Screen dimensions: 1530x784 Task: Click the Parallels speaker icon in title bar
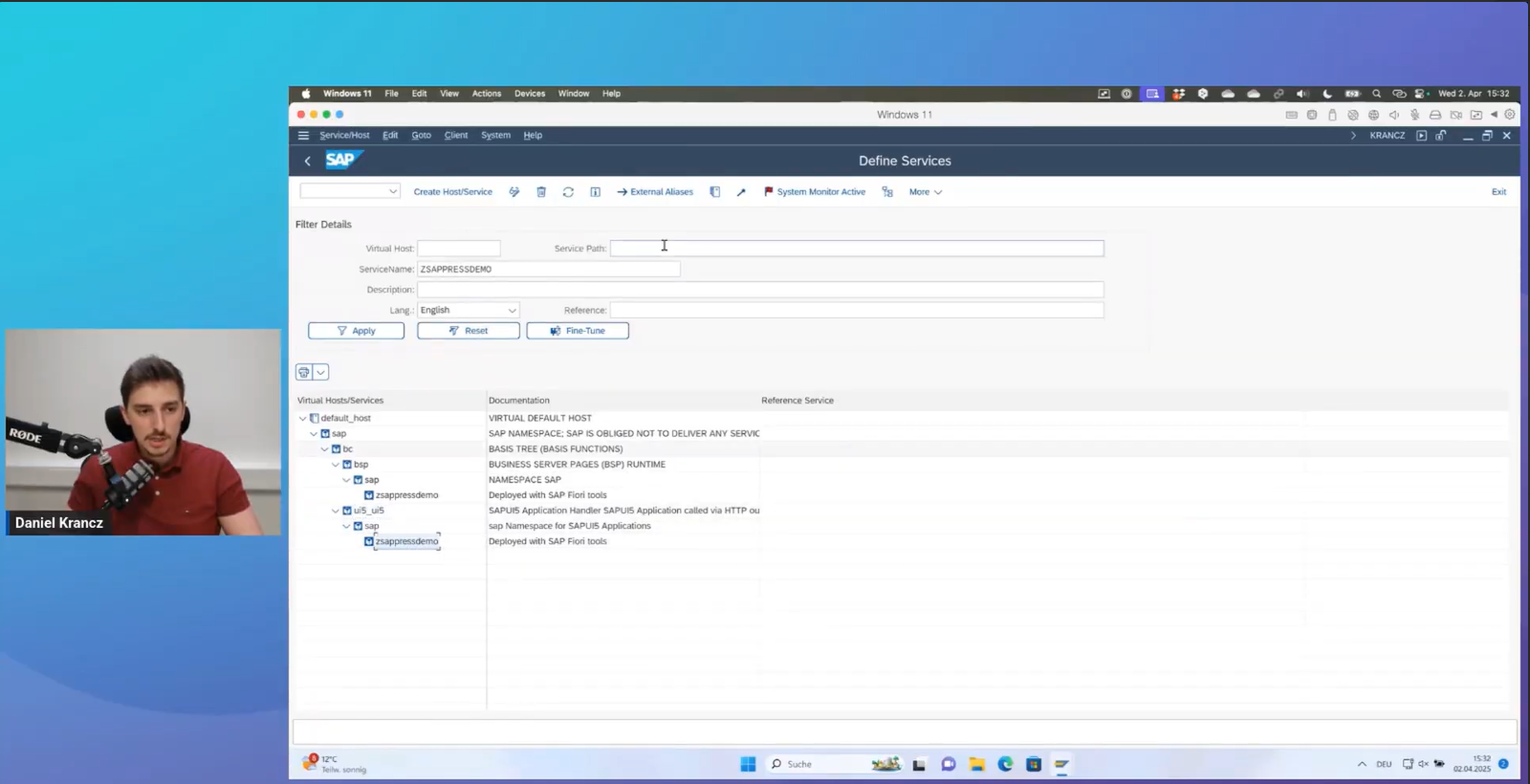point(1394,115)
